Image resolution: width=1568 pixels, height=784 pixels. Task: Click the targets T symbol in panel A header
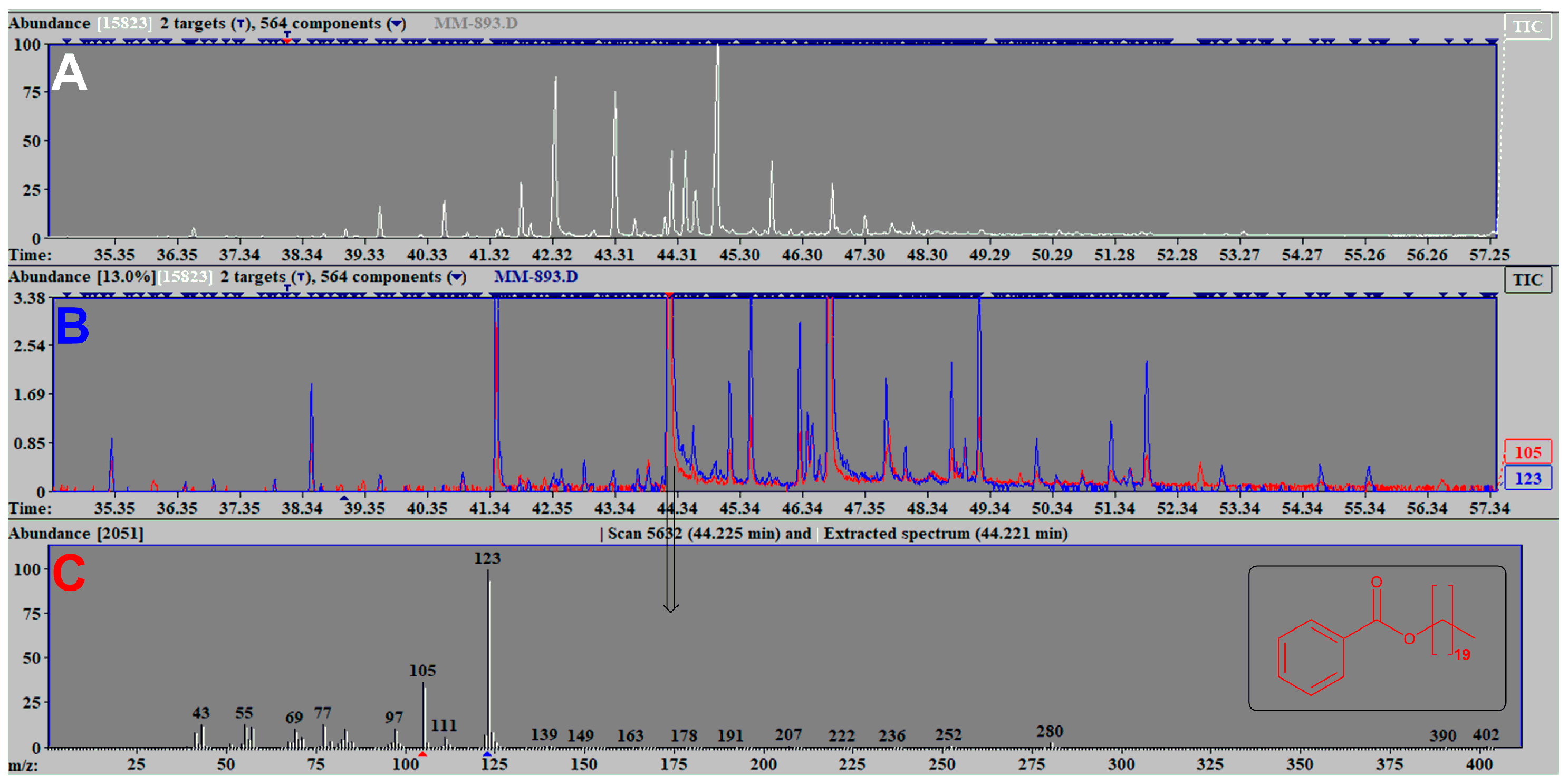[x=241, y=24]
